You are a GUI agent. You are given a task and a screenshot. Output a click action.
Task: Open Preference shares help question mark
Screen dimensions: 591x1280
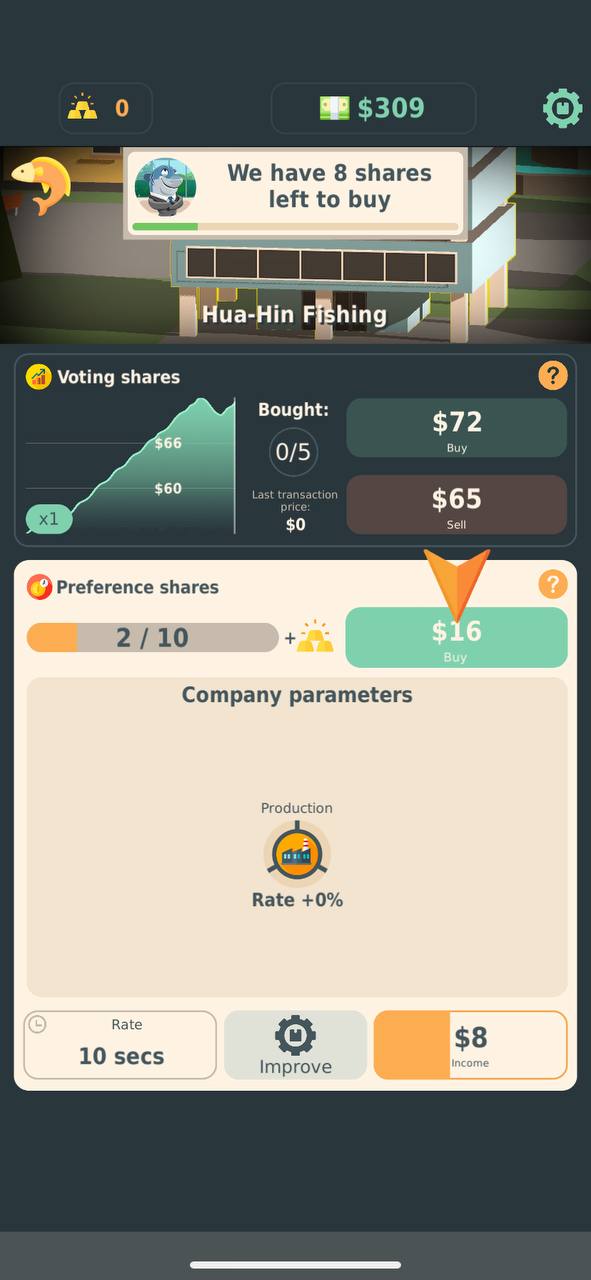[552, 585]
